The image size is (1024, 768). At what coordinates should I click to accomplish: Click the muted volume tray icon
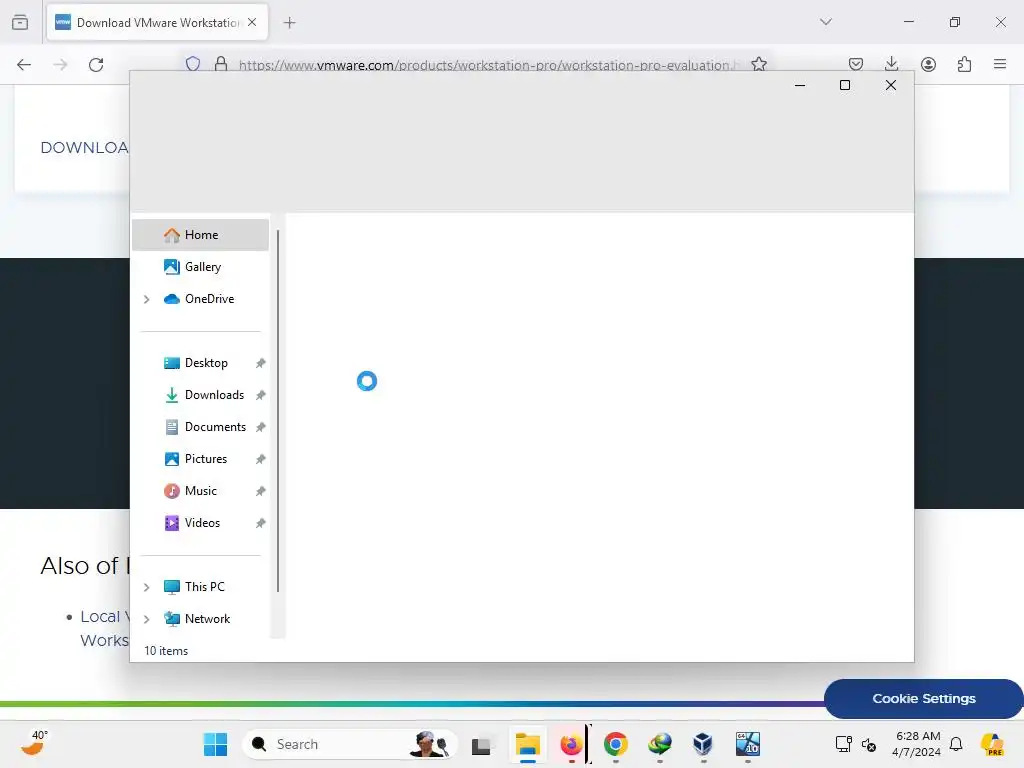tap(869, 744)
